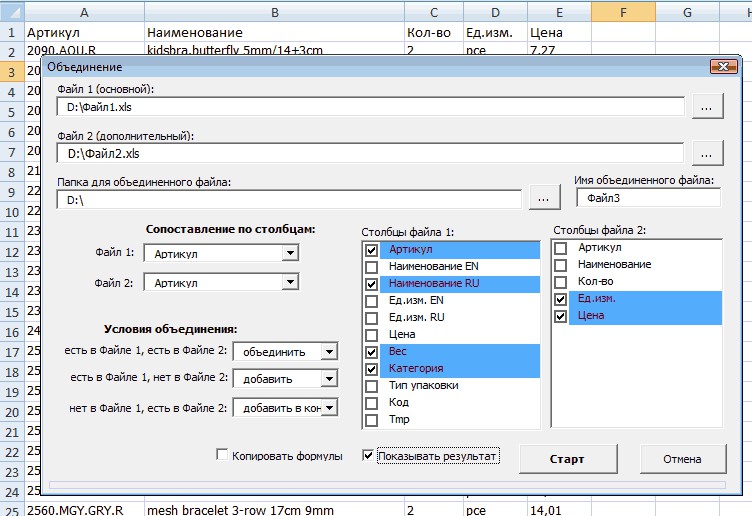Check the Артикул box in file 1 columns
Viewport: 752px width, 516px height.
(371, 250)
